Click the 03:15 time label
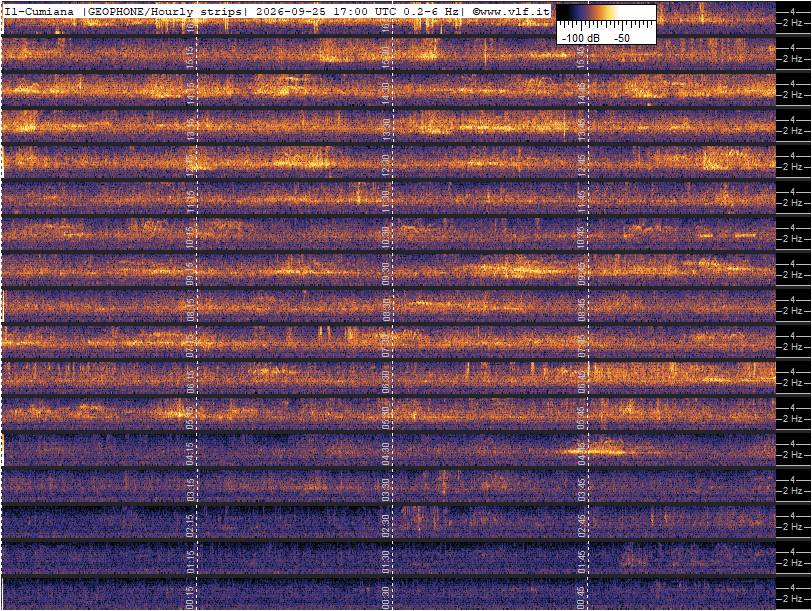 point(190,491)
